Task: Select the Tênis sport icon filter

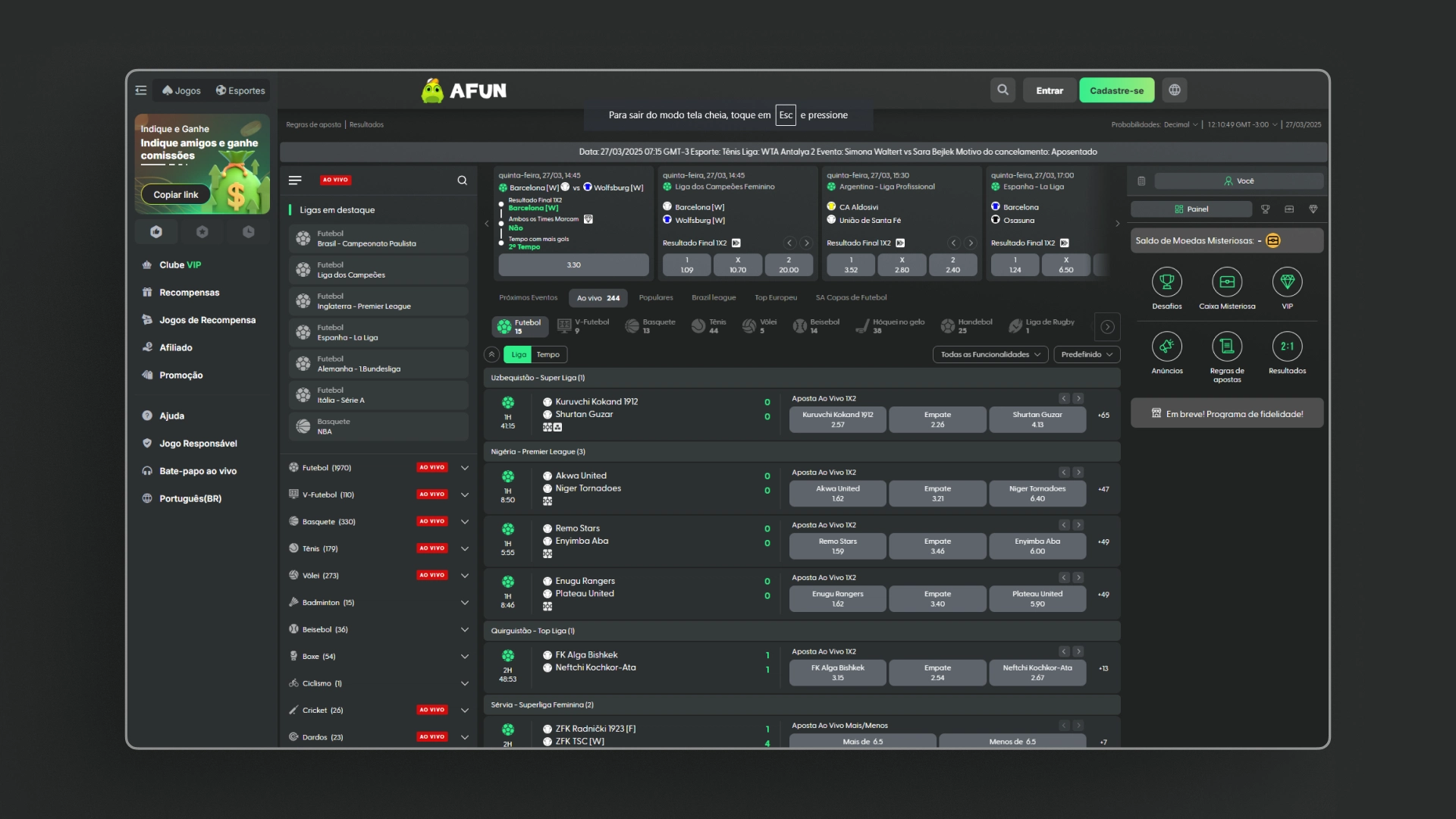Action: 709,326
